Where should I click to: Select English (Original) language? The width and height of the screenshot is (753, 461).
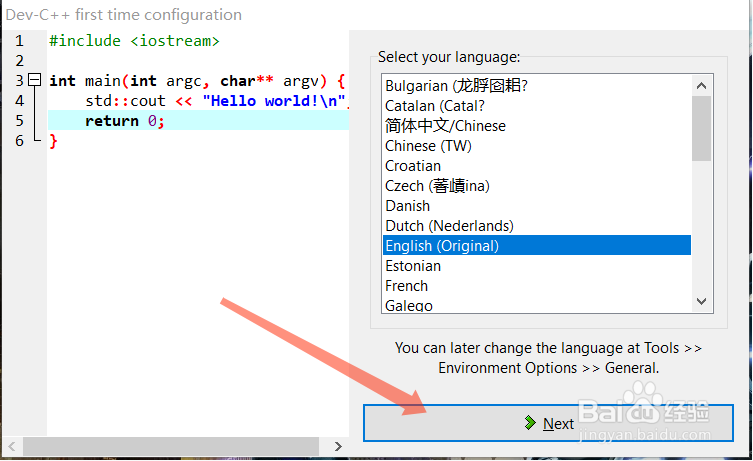click(536, 245)
